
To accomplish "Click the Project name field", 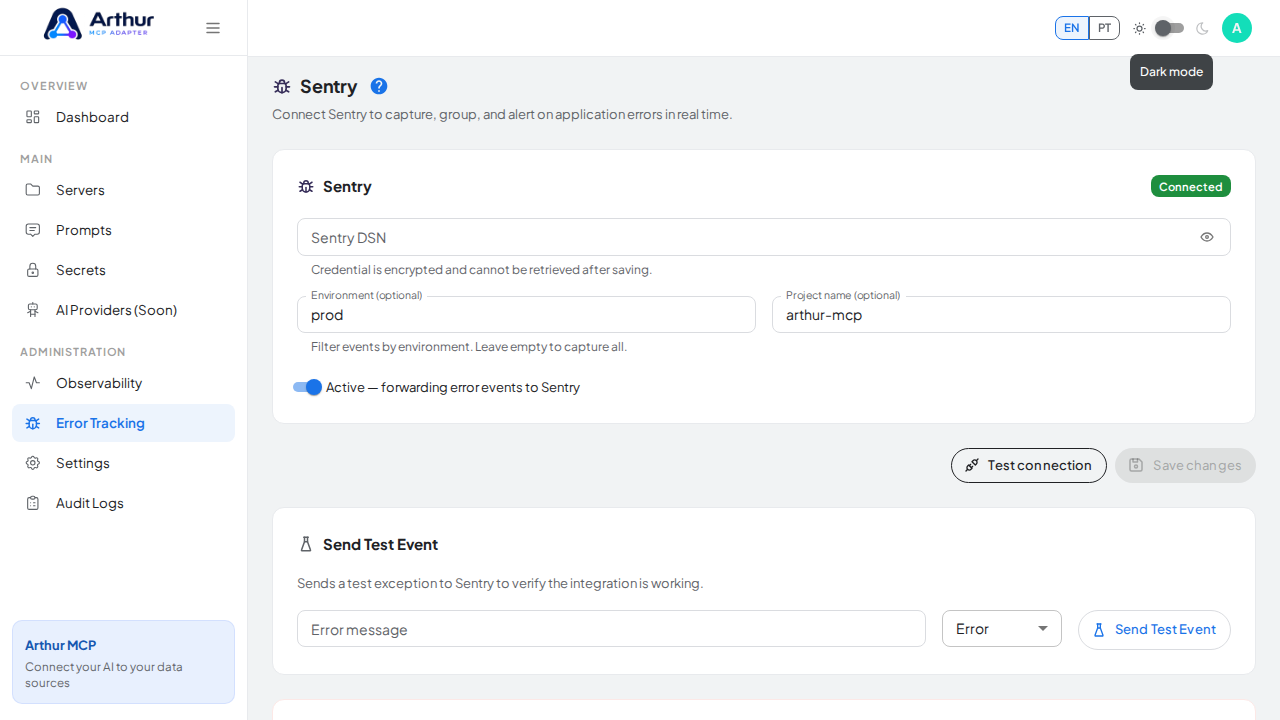I will click(x=1001, y=315).
